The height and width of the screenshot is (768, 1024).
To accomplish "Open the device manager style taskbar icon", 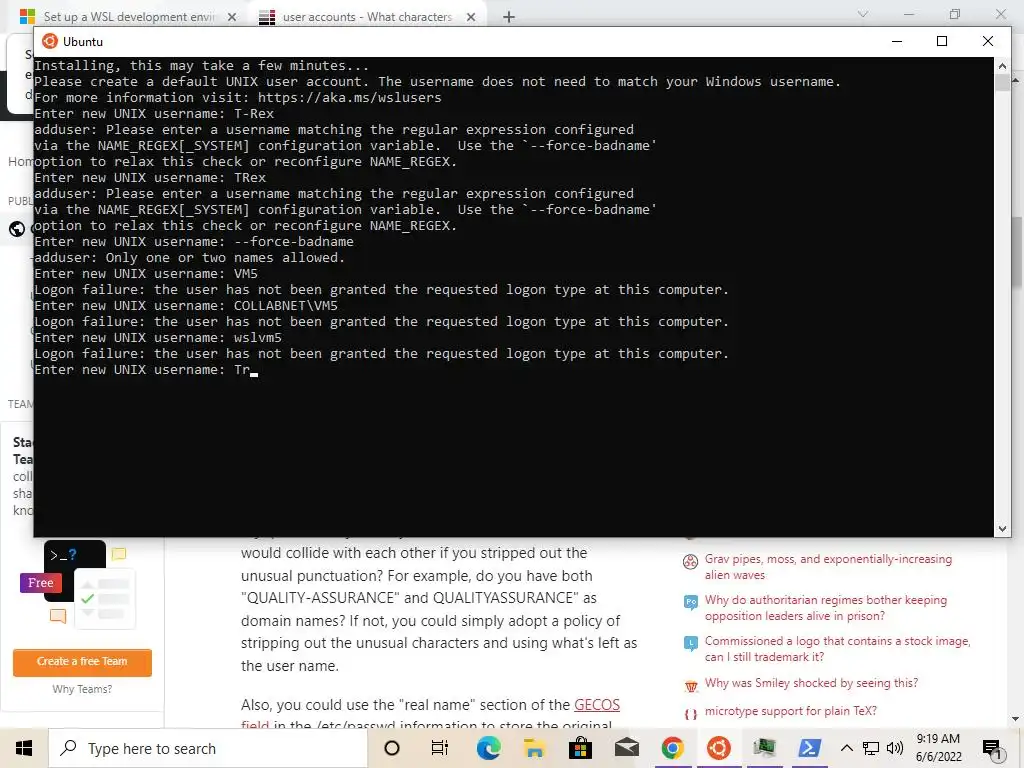I will [x=764, y=748].
